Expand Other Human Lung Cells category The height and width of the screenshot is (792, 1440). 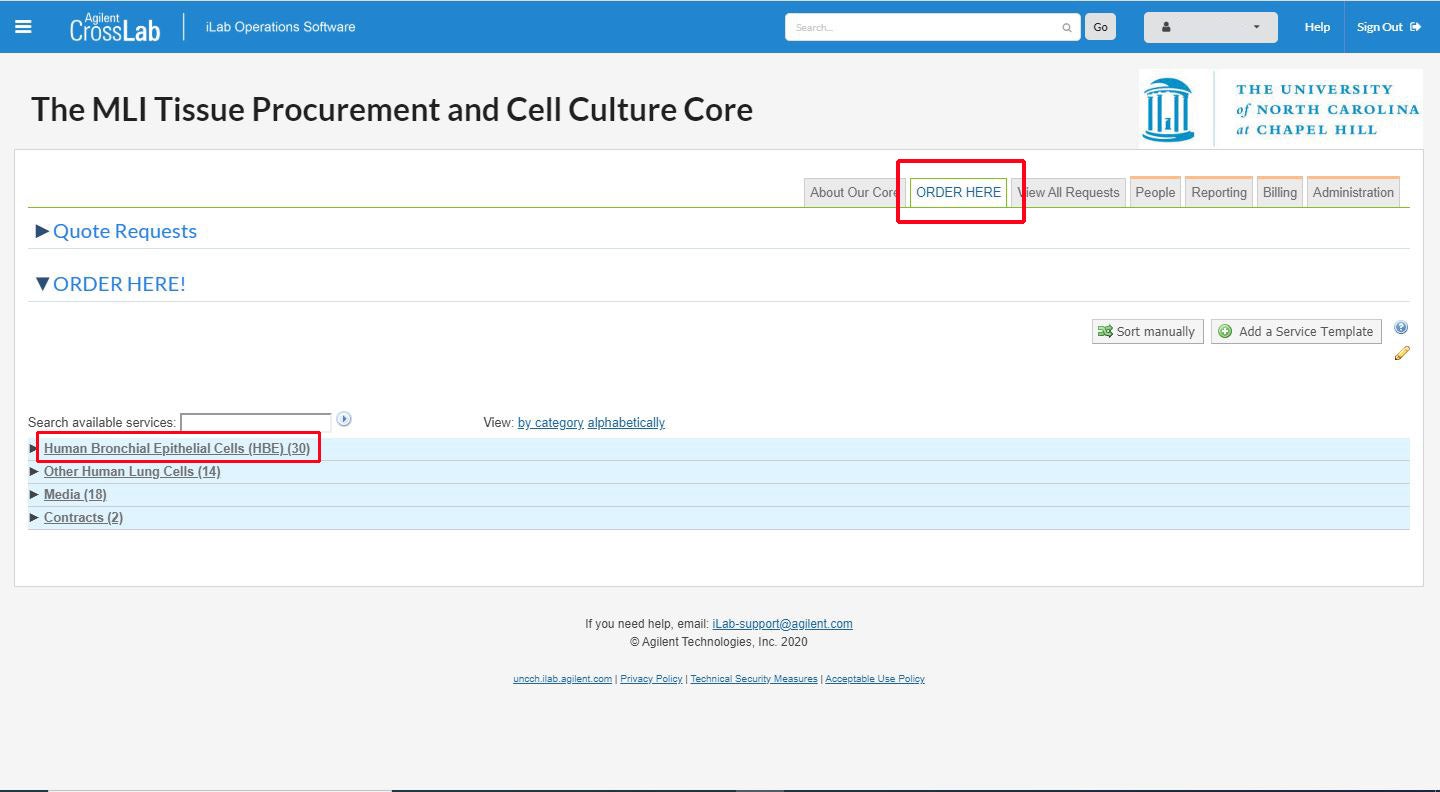pos(131,472)
